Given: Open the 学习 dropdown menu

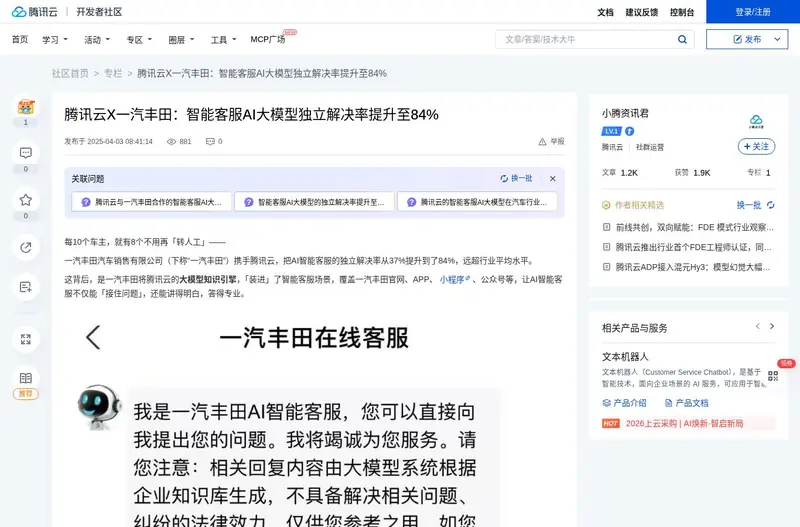Looking at the screenshot, I should coord(55,39).
